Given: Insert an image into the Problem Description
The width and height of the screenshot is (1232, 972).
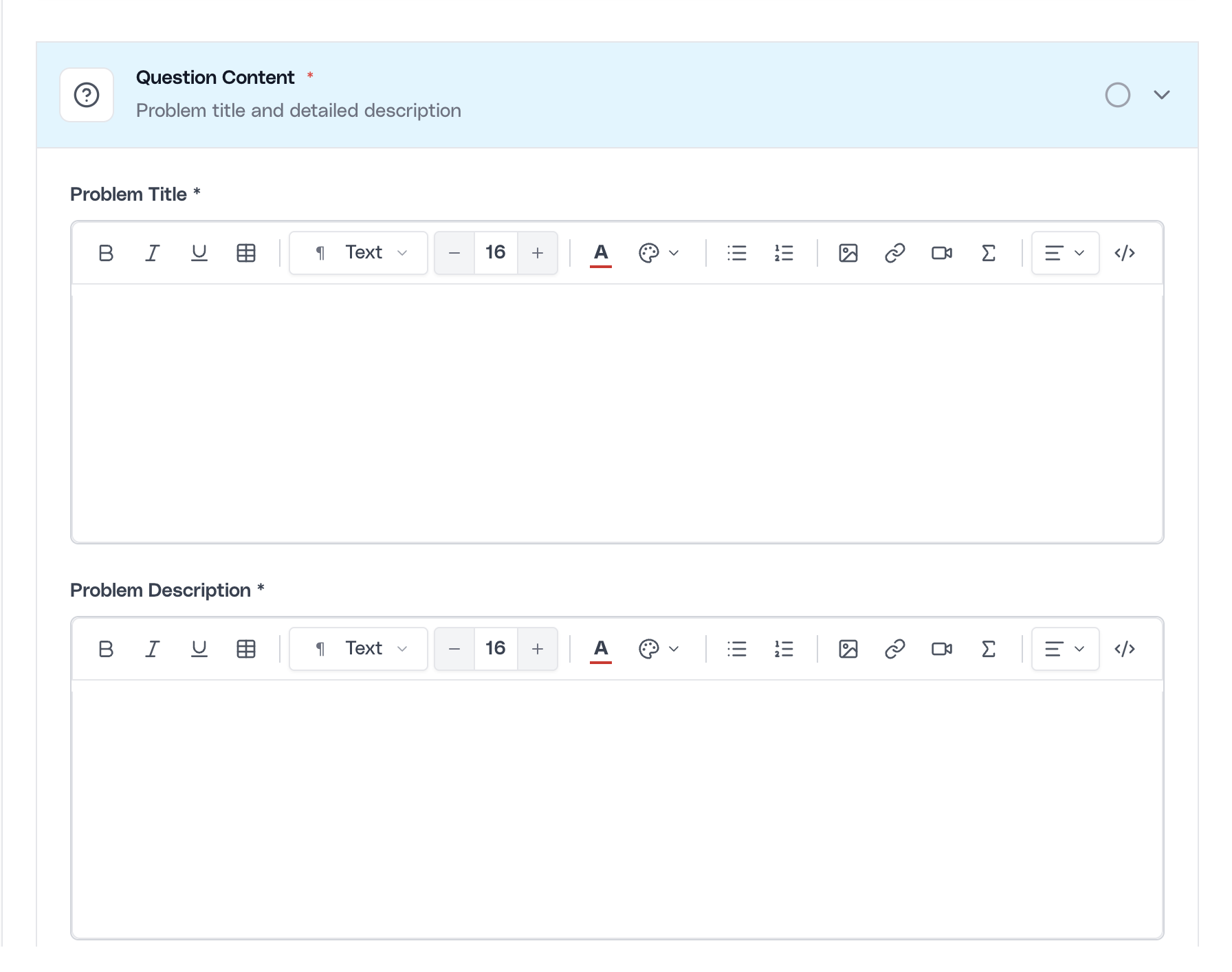Looking at the screenshot, I should (848, 648).
